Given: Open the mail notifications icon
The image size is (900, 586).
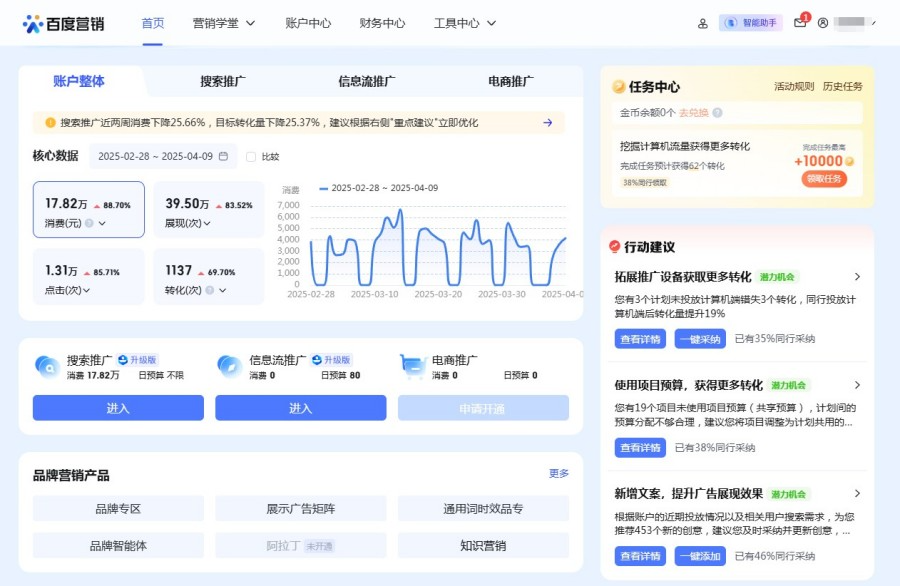Looking at the screenshot, I should click(800, 23).
